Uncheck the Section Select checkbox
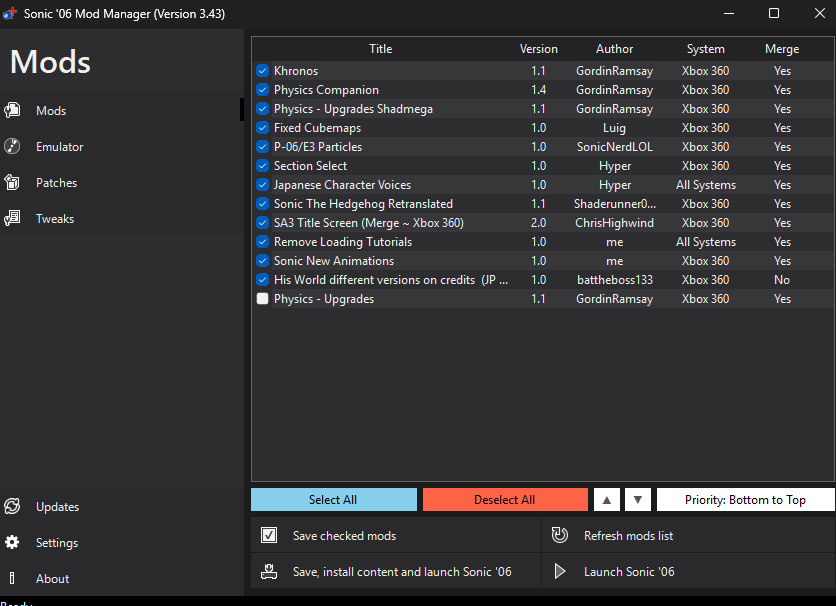 click(x=262, y=166)
